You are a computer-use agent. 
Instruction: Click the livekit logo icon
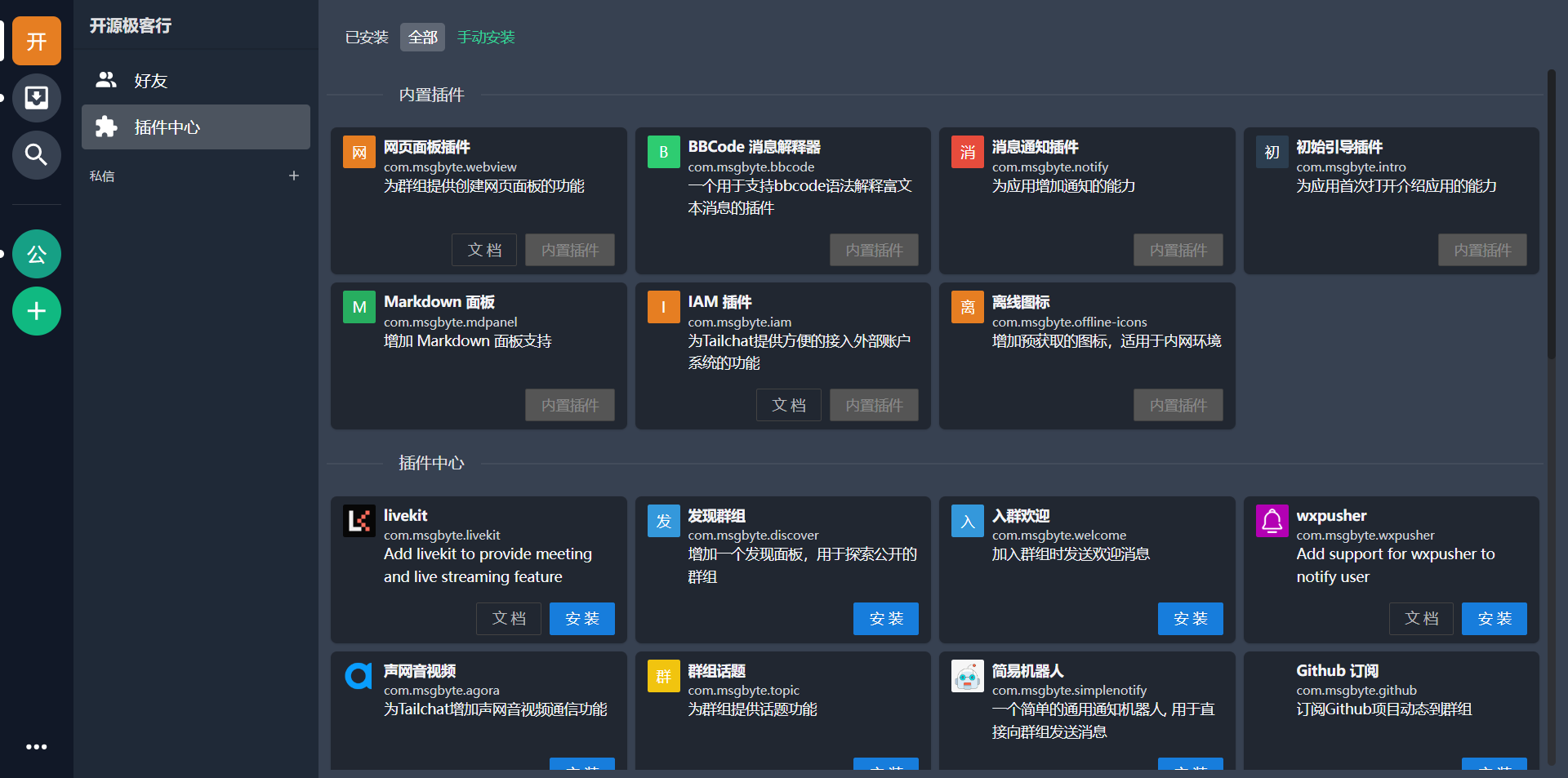click(x=359, y=521)
